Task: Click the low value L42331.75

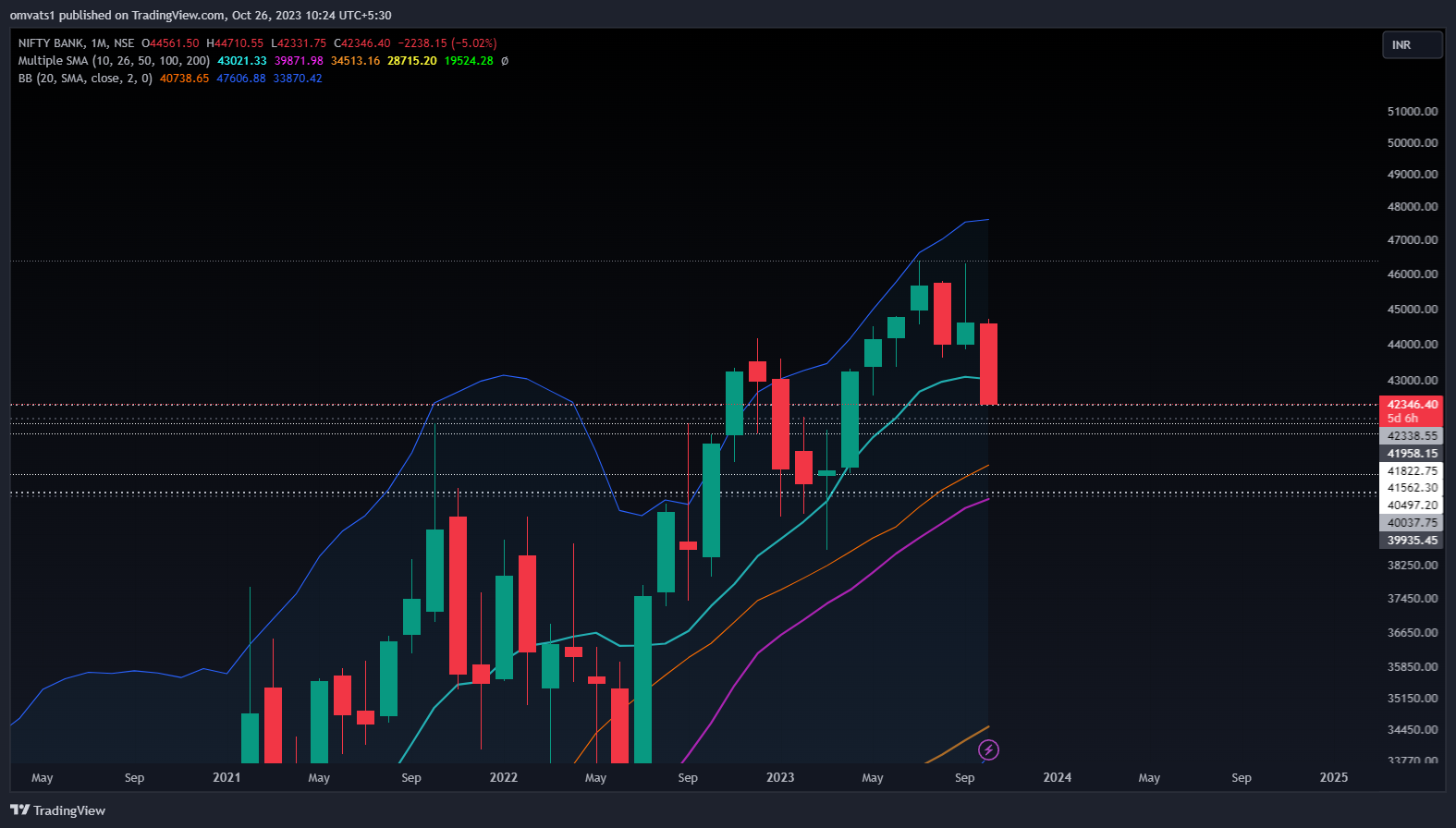Action: click(x=299, y=43)
